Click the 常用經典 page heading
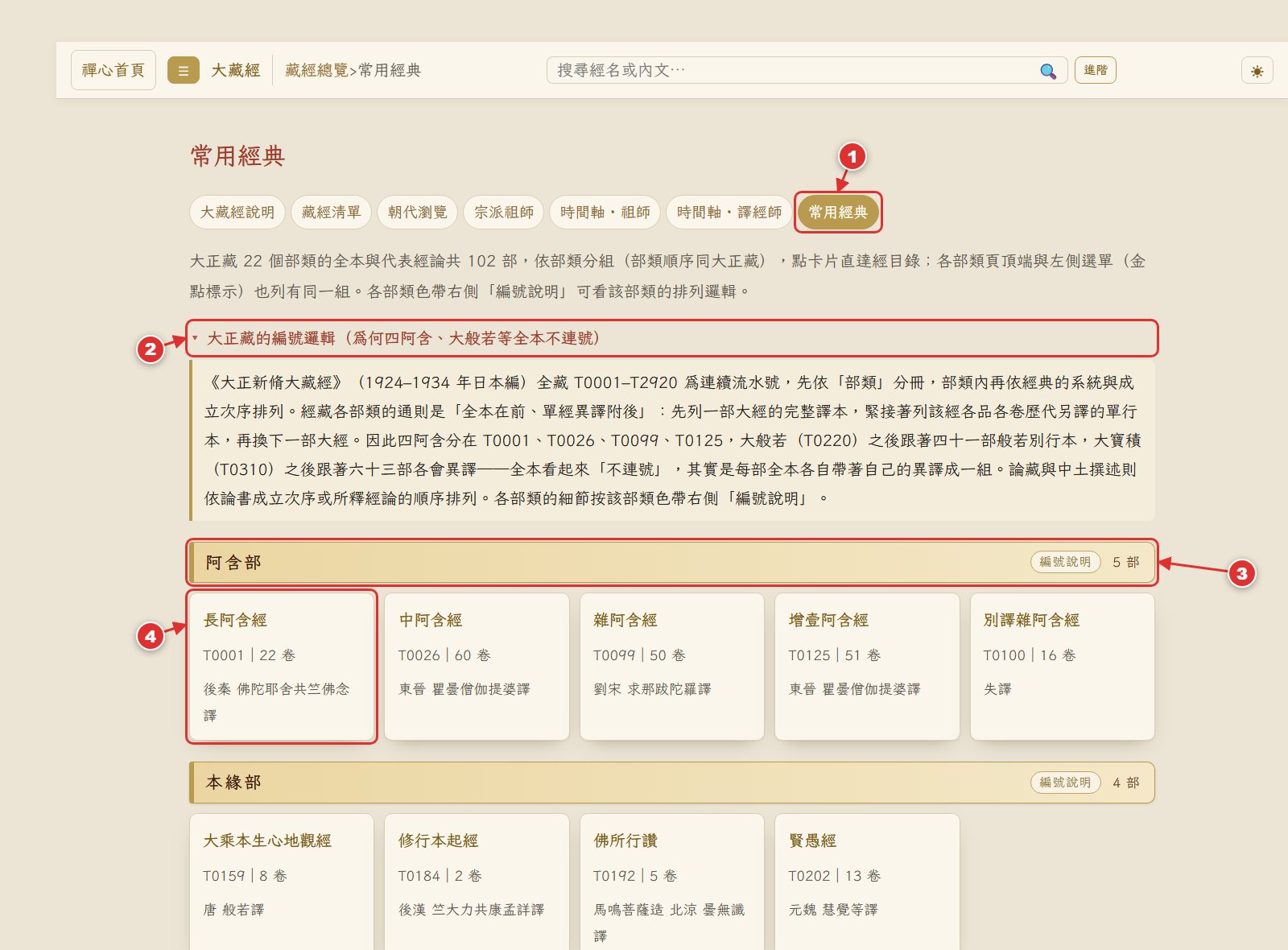The height and width of the screenshot is (950, 1288). (x=237, y=155)
